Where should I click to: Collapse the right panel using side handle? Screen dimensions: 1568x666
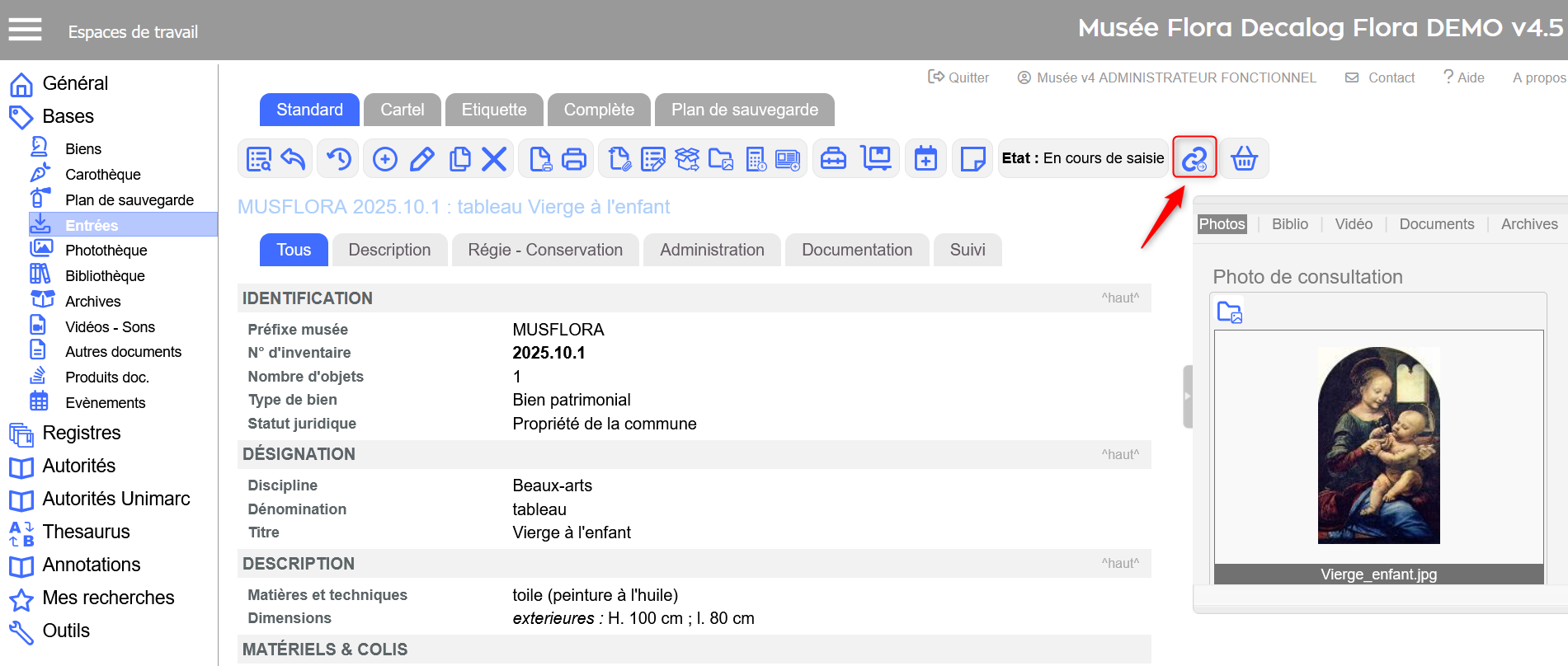click(x=1187, y=396)
